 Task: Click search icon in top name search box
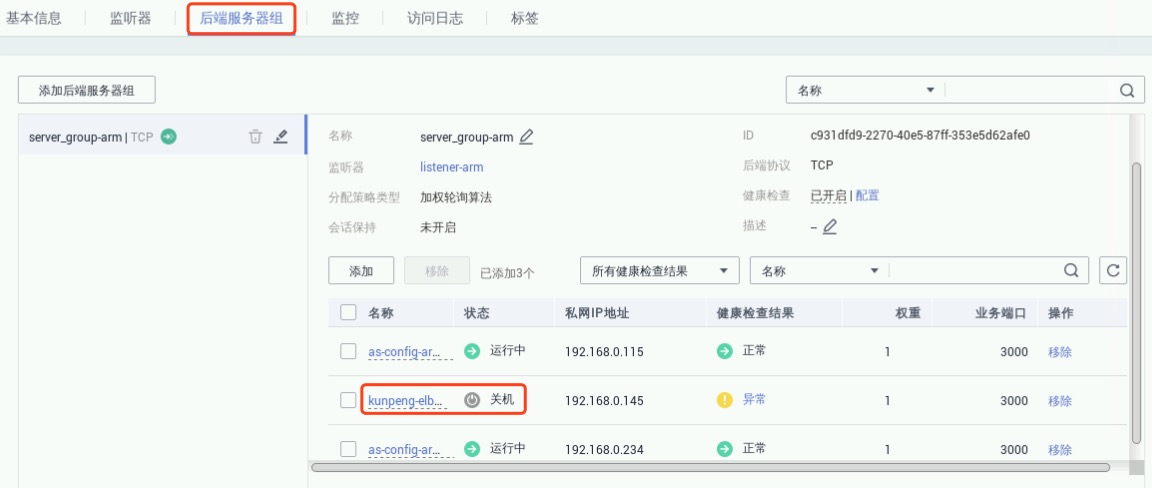(x=1127, y=90)
